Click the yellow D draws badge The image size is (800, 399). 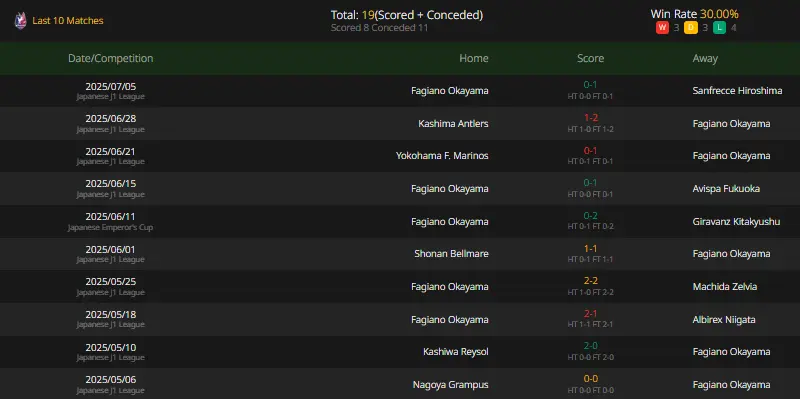click(x=691, y=28)
